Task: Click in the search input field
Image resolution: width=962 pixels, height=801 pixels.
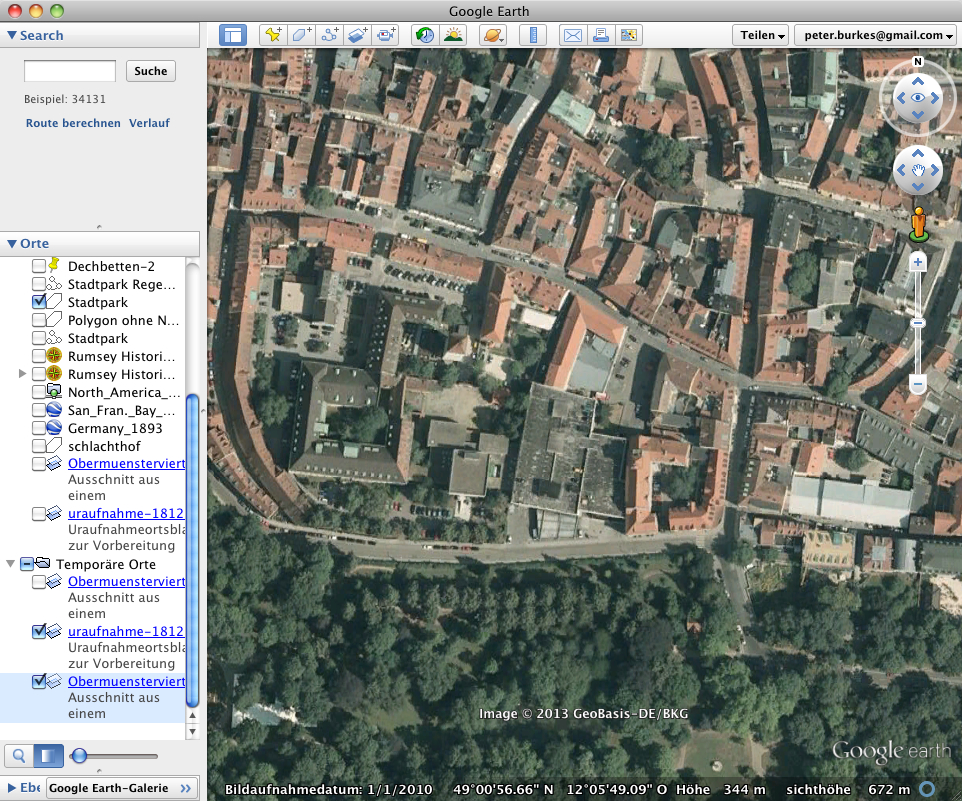Action: pyautogui.click(x=70, y=71)
